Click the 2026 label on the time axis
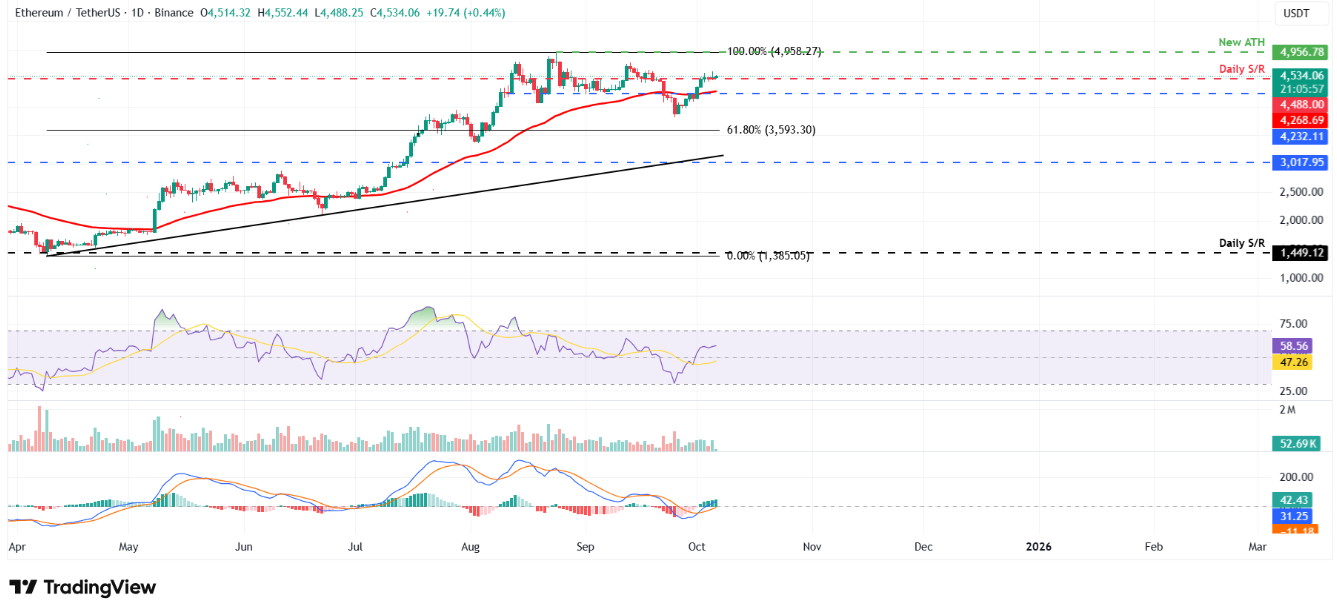 [1038, 547]
